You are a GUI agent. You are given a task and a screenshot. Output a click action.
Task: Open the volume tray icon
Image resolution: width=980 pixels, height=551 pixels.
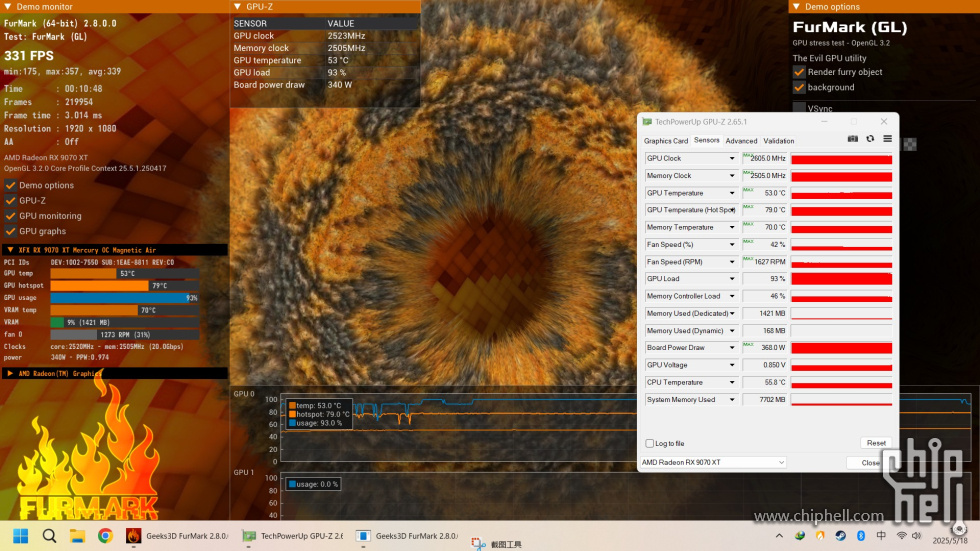(917, 536)
